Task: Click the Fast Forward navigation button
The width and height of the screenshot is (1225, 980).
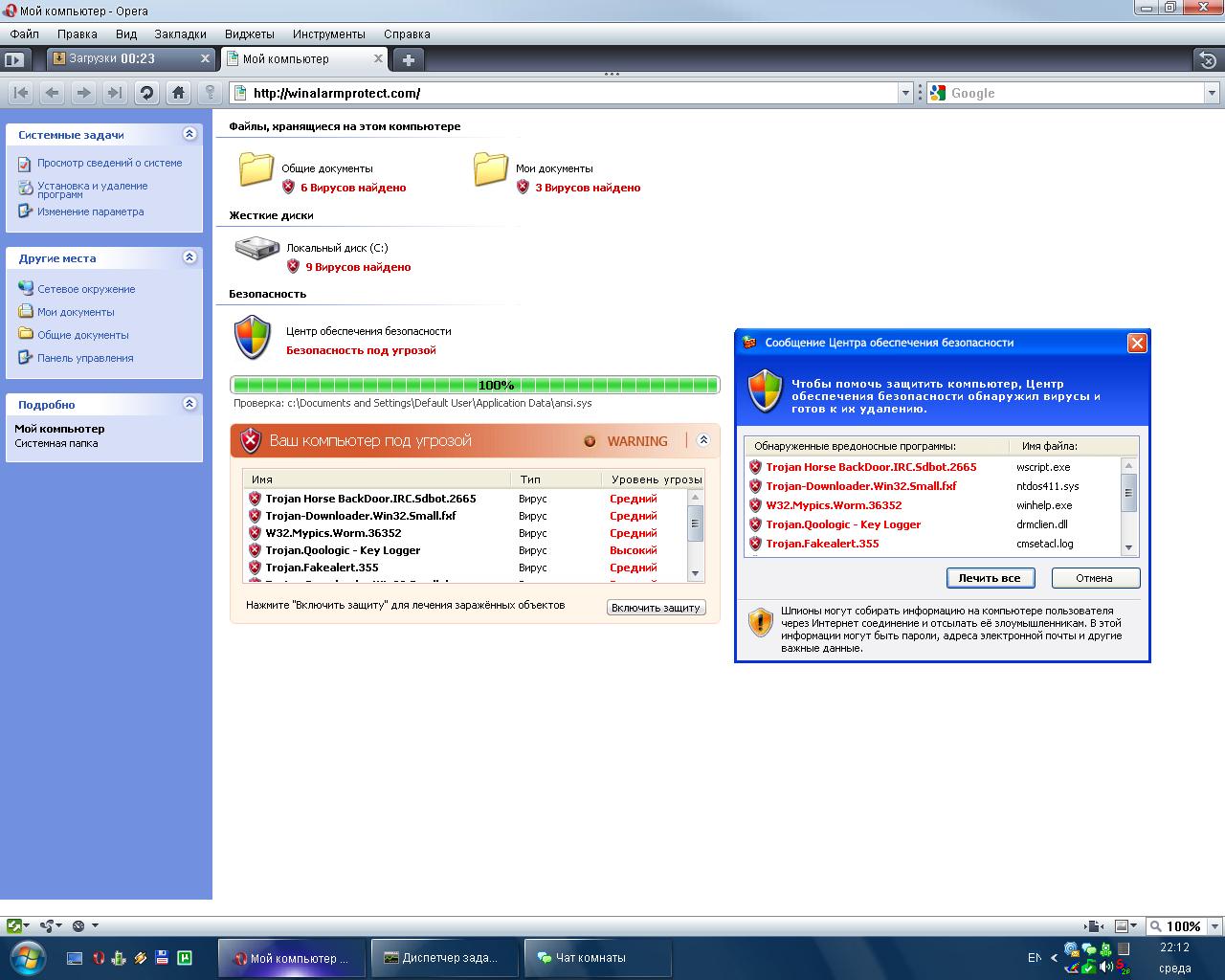Action: (115, 93)
